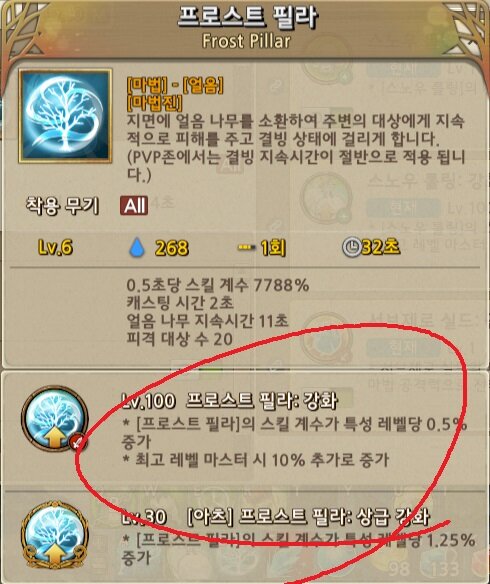Viewport: 490px width, 584px height.
Task: Click the Frost Pillar English subtitle
Action: 246,41
